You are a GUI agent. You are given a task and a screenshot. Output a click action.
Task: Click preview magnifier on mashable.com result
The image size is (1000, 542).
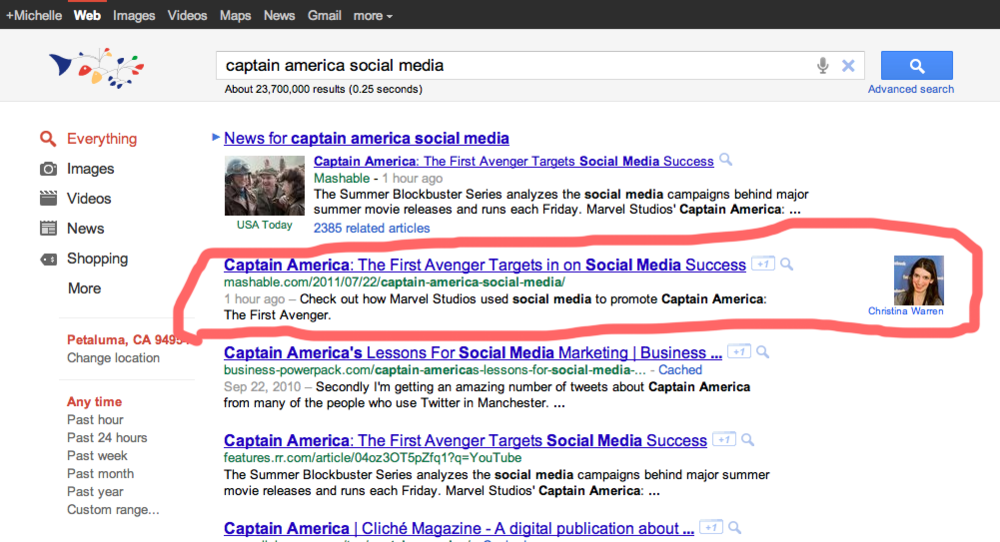pos(787,264)
